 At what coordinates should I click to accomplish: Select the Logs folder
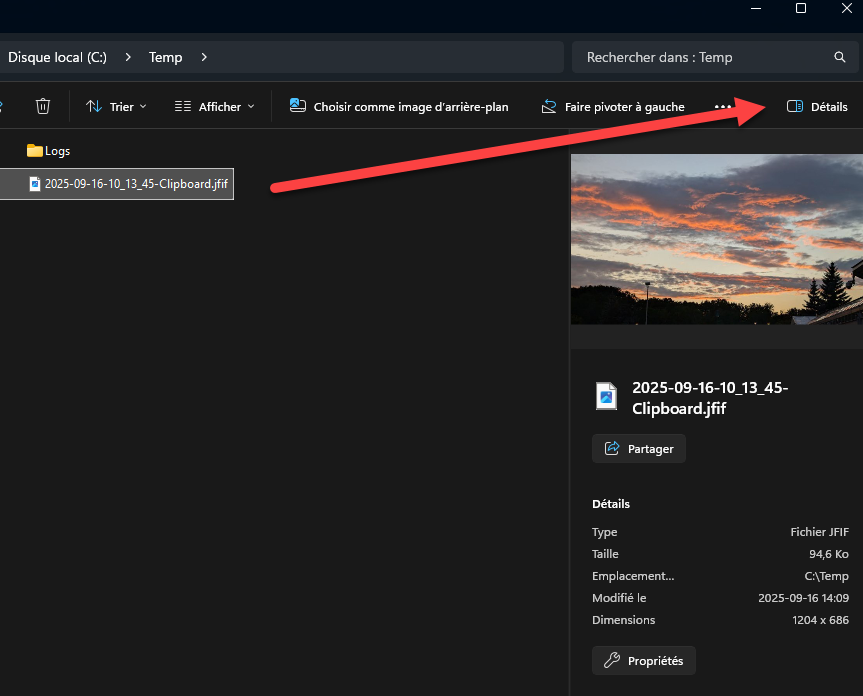pyautogui.click(x=48, y=150)
